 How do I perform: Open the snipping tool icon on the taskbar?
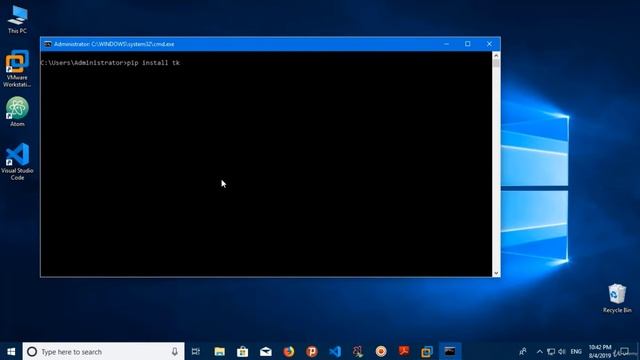coord(358,351)
